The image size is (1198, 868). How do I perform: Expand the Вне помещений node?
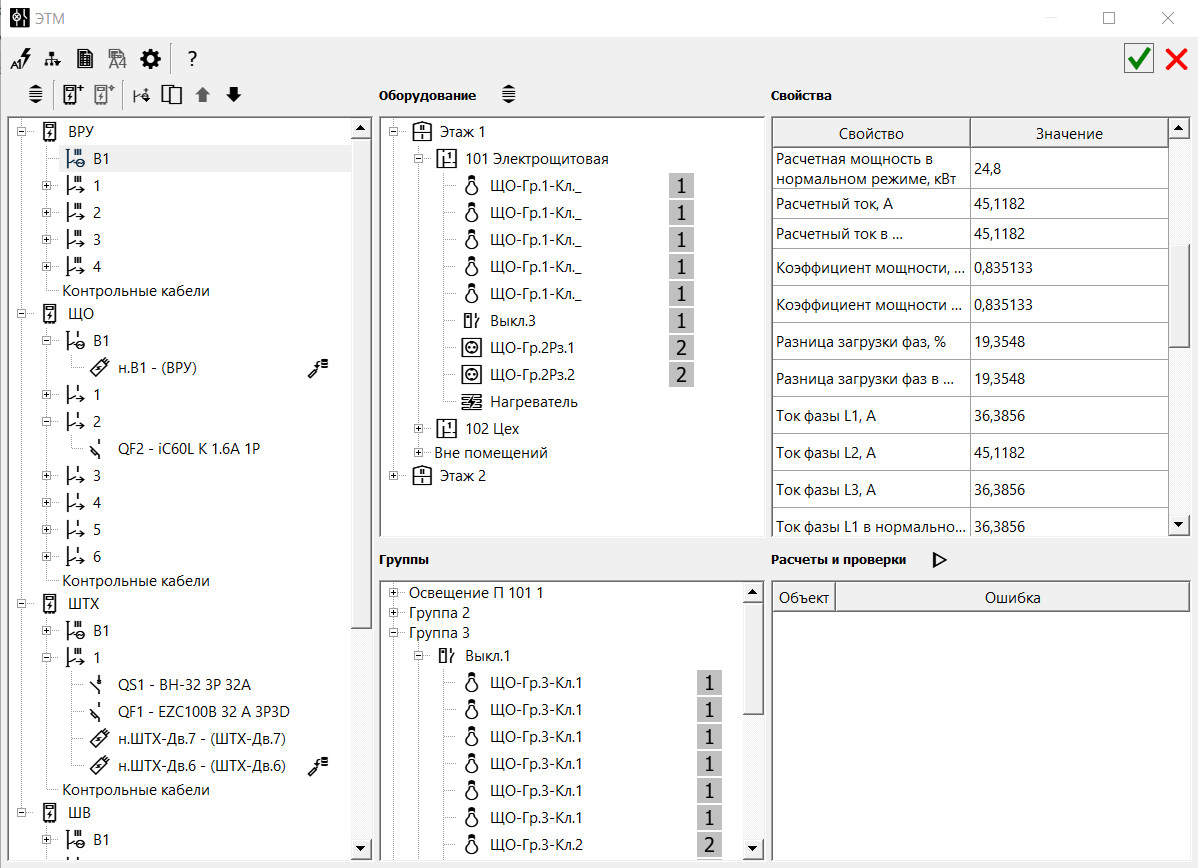[x=418, y=452]
